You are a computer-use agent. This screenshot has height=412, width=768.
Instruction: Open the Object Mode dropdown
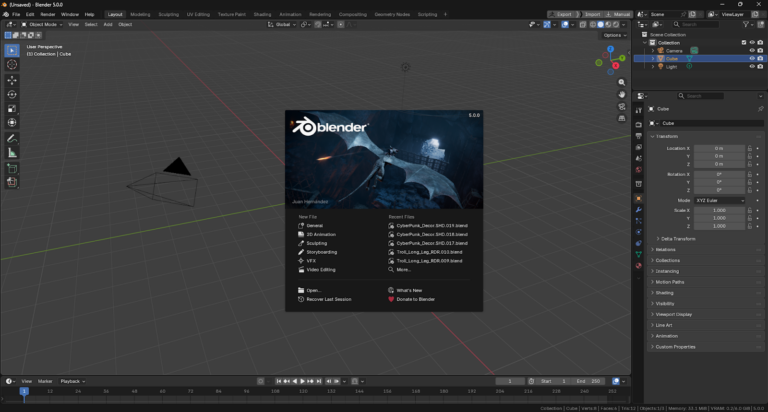(42, 24)
